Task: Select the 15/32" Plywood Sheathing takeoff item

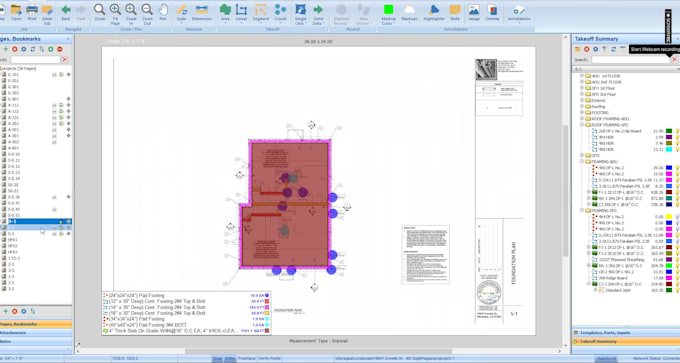Action: click(623, 259)
